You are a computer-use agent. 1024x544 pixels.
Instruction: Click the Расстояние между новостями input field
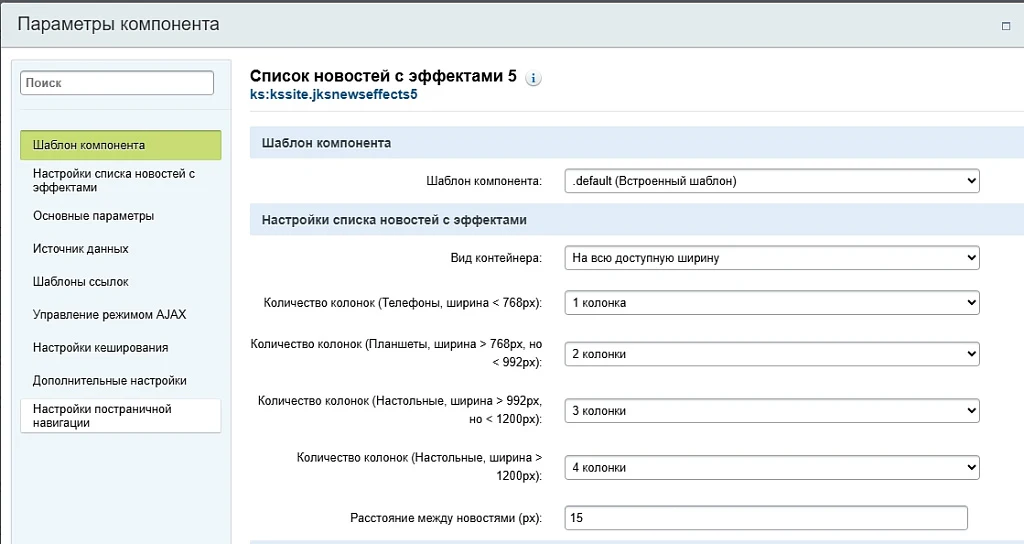pyautogui.click(x=765, y=518)
